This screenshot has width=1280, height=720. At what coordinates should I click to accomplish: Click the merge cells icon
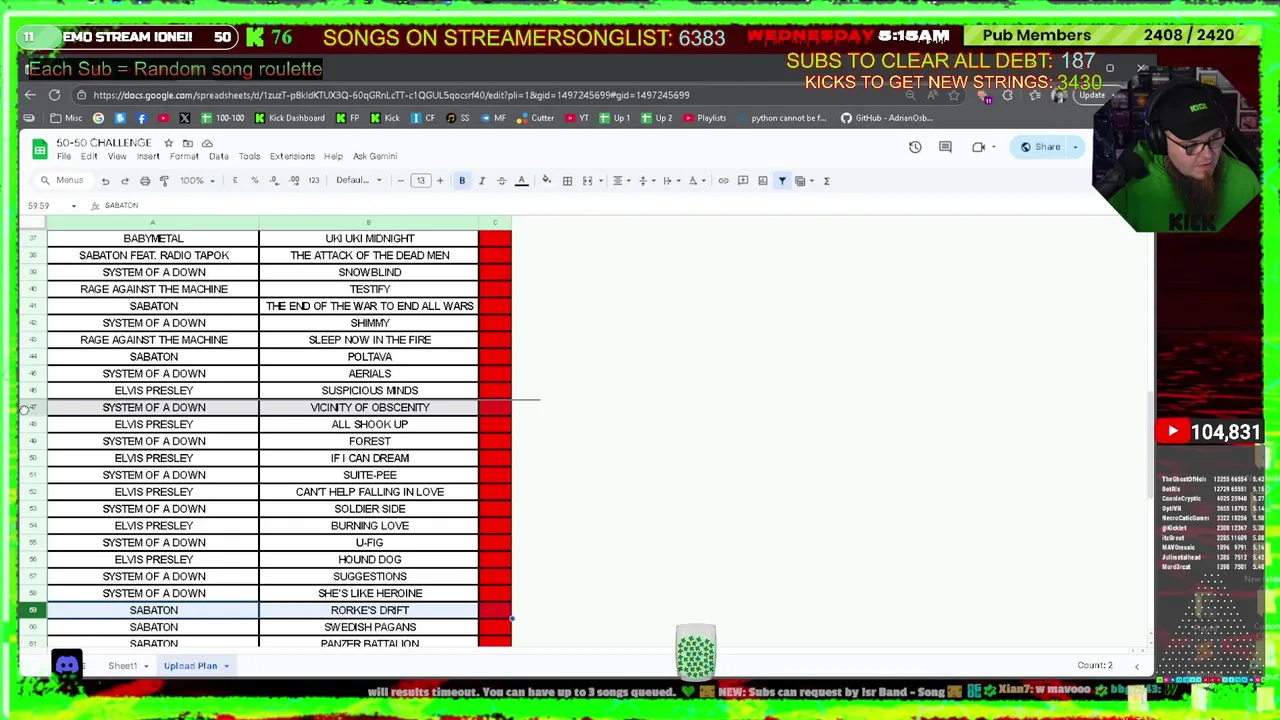[x=589, y=181]
